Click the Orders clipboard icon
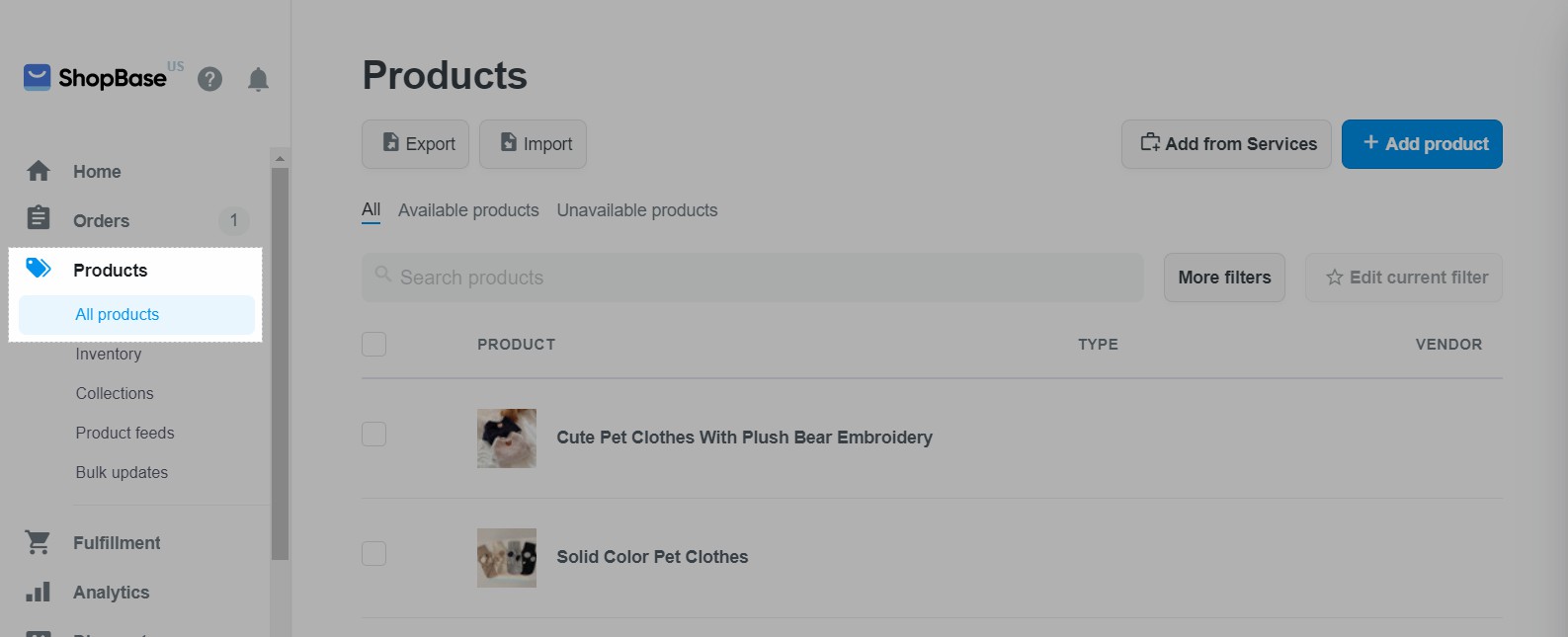The height and width of the screenshot is (637, 1568). click(x=39, y=217)
